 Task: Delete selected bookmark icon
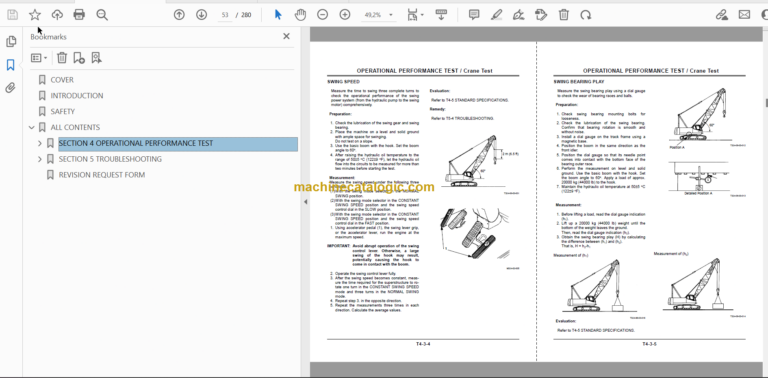tap(62, 58)
